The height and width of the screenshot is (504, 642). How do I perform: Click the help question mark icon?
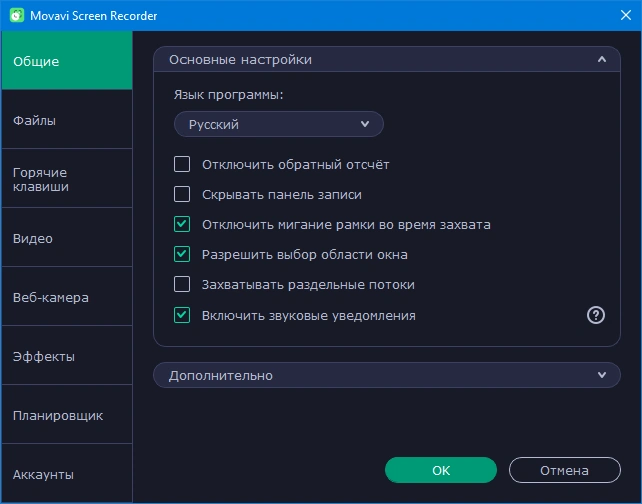pos(596,315)
